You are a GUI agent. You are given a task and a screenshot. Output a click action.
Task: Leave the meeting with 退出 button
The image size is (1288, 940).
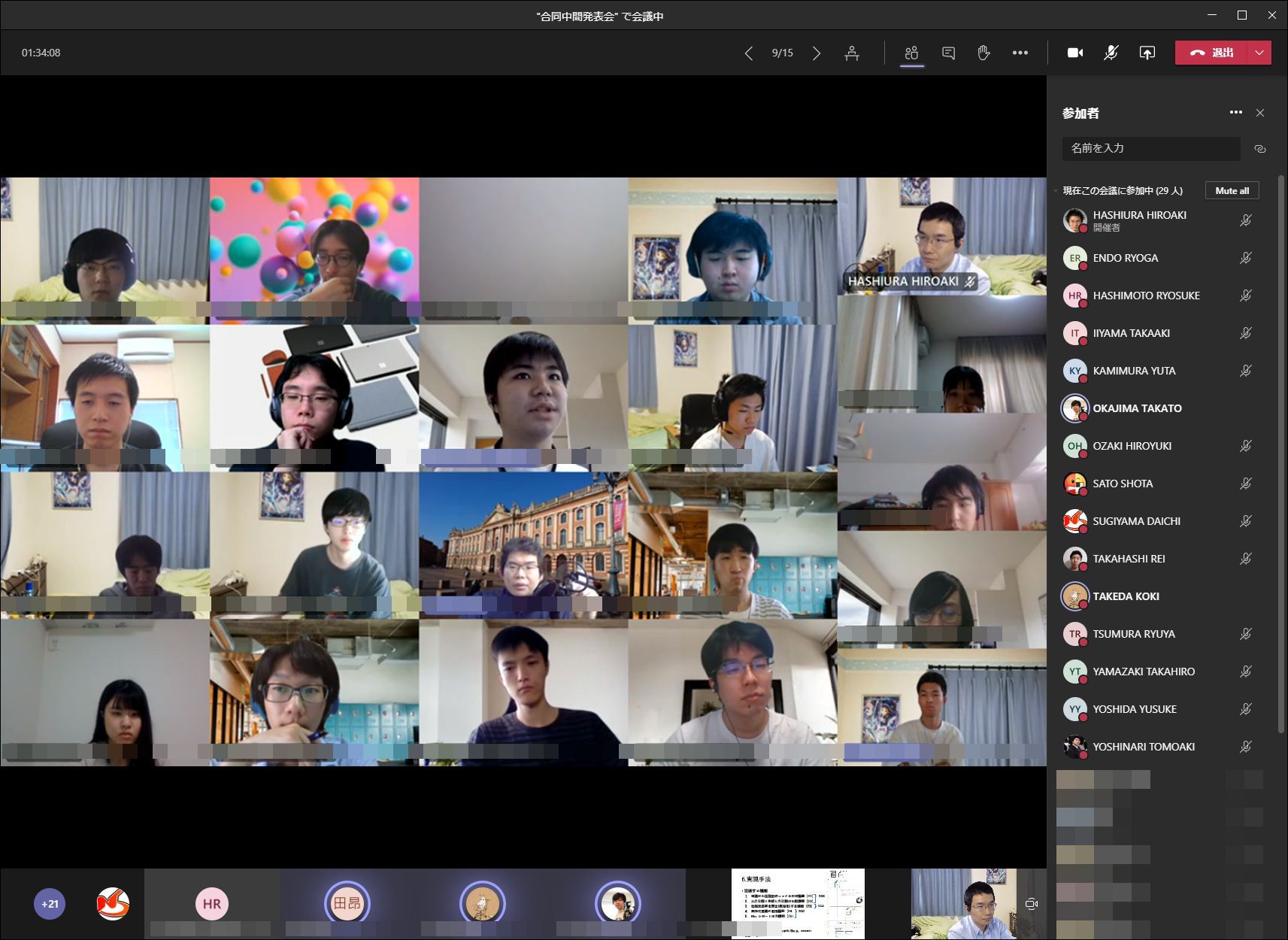tap(1211, 53)
